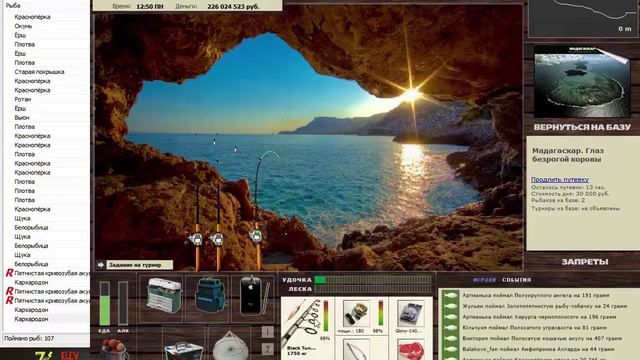Click the АЛК level bar
The height and width of the screenshot is (360, 640).
coord(123,304)
